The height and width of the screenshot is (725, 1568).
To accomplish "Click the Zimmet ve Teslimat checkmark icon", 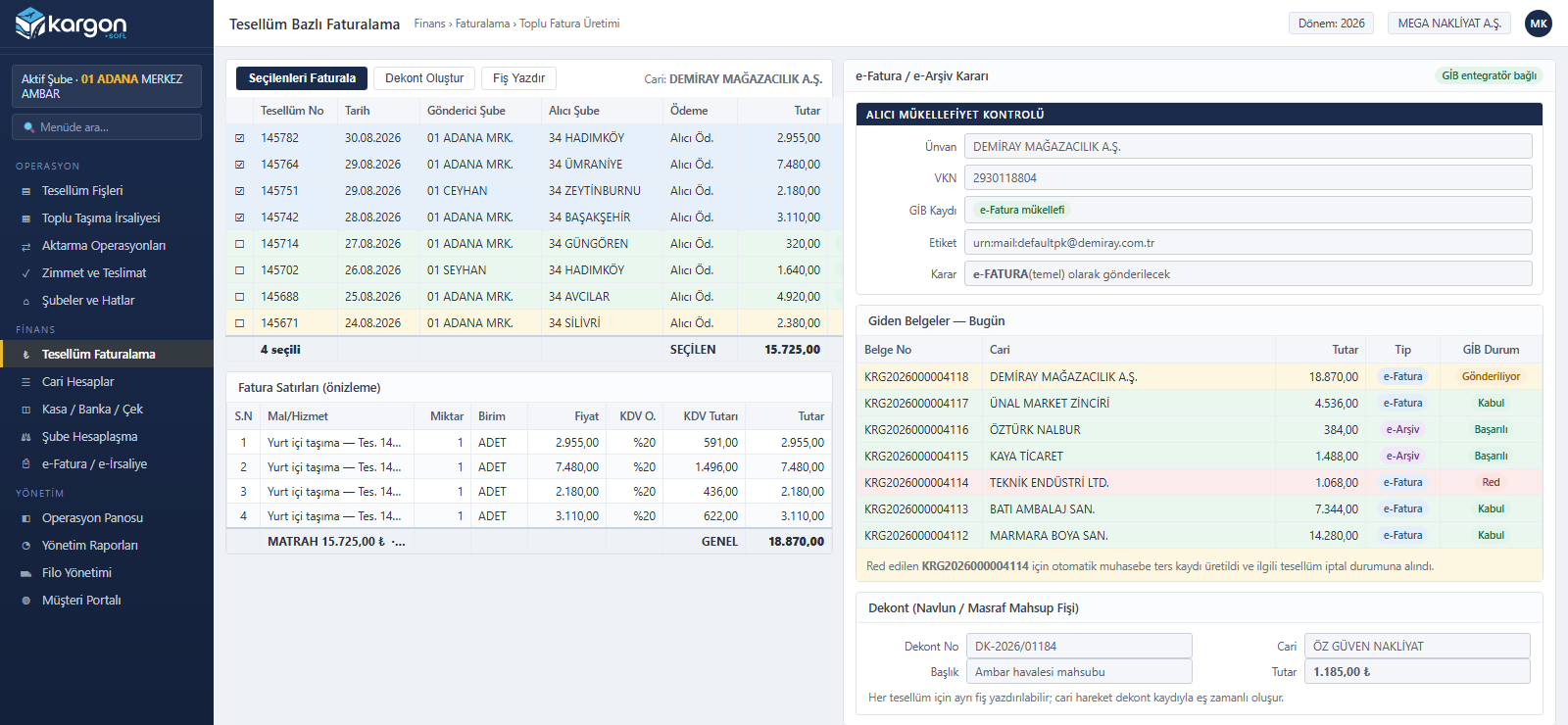I will (x=25, y=273).
